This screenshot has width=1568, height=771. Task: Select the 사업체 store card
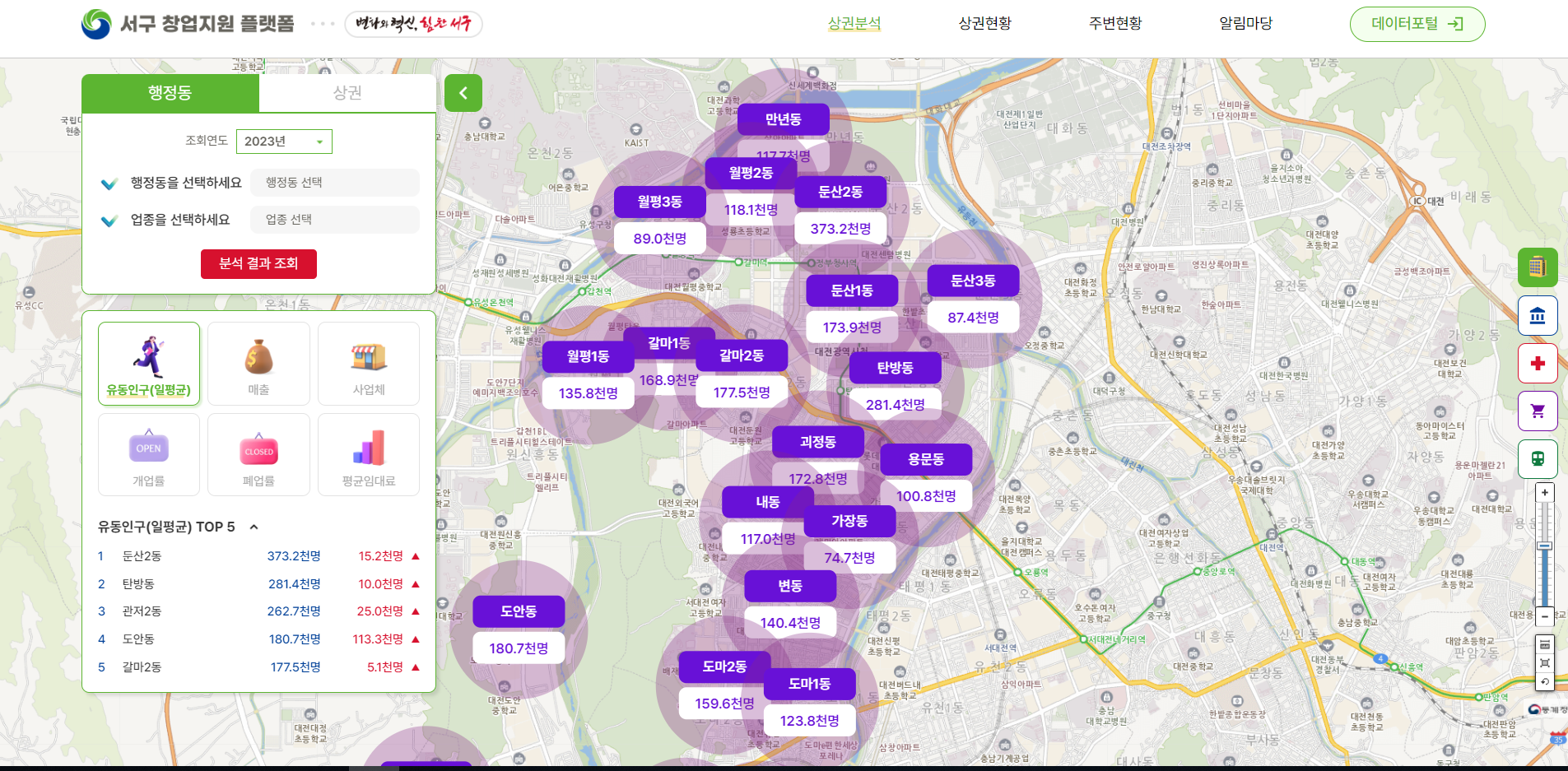click(369, 364)
